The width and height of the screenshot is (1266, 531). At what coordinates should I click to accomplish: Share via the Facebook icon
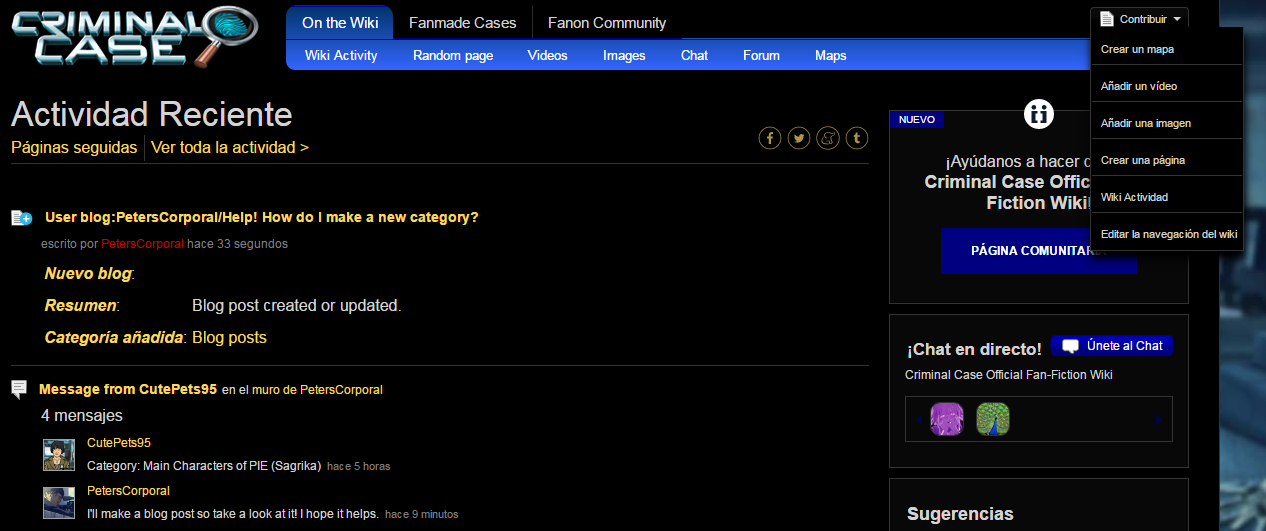pos(769,138)
